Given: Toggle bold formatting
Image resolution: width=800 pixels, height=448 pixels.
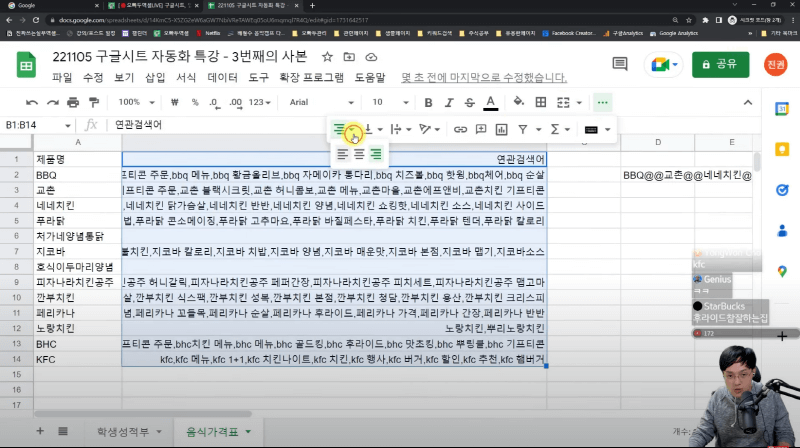Looking at the screenshot, I should pyautogui.click(x=428, y=103).
